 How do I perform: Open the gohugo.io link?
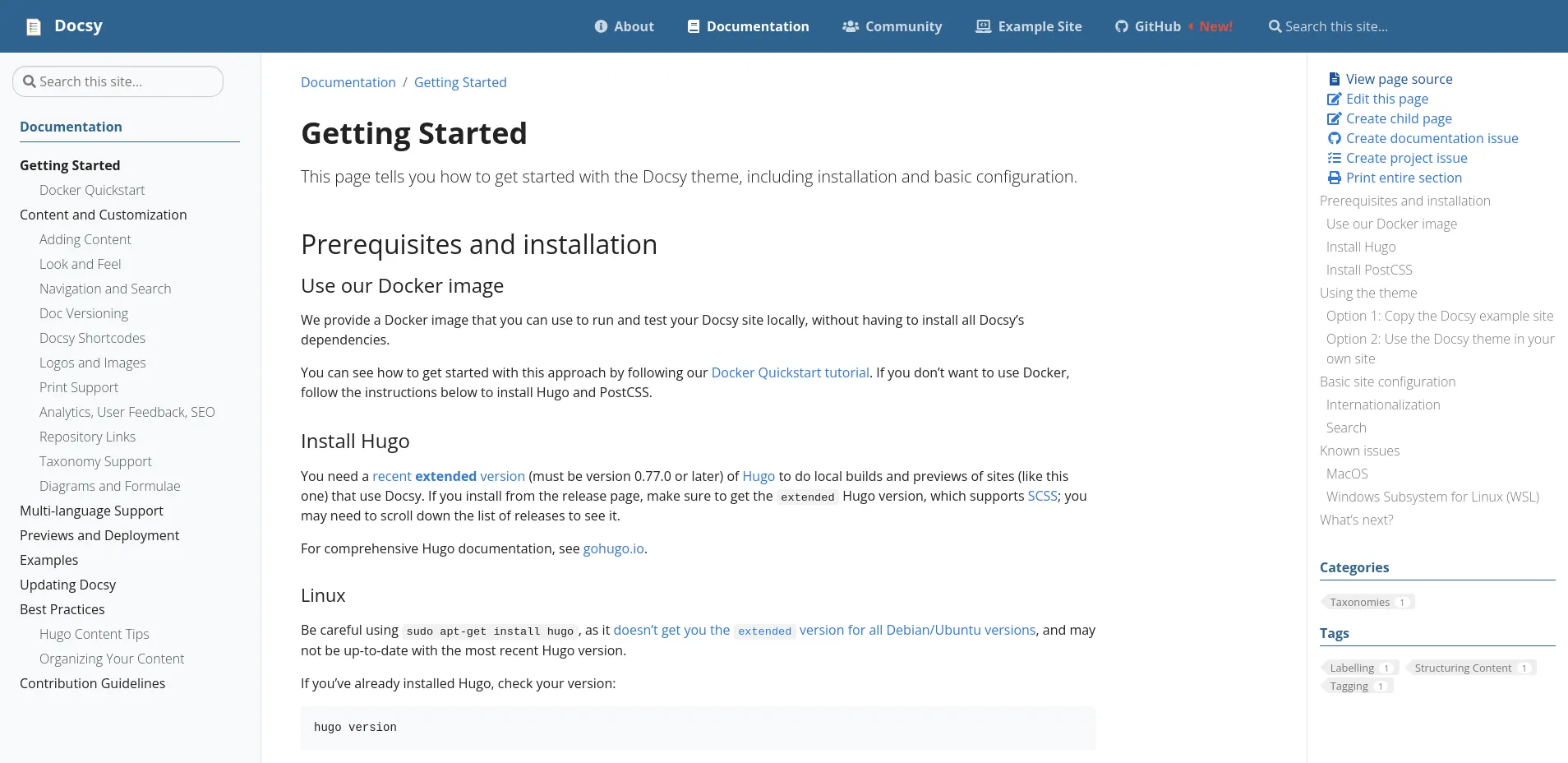coord(613,548)
